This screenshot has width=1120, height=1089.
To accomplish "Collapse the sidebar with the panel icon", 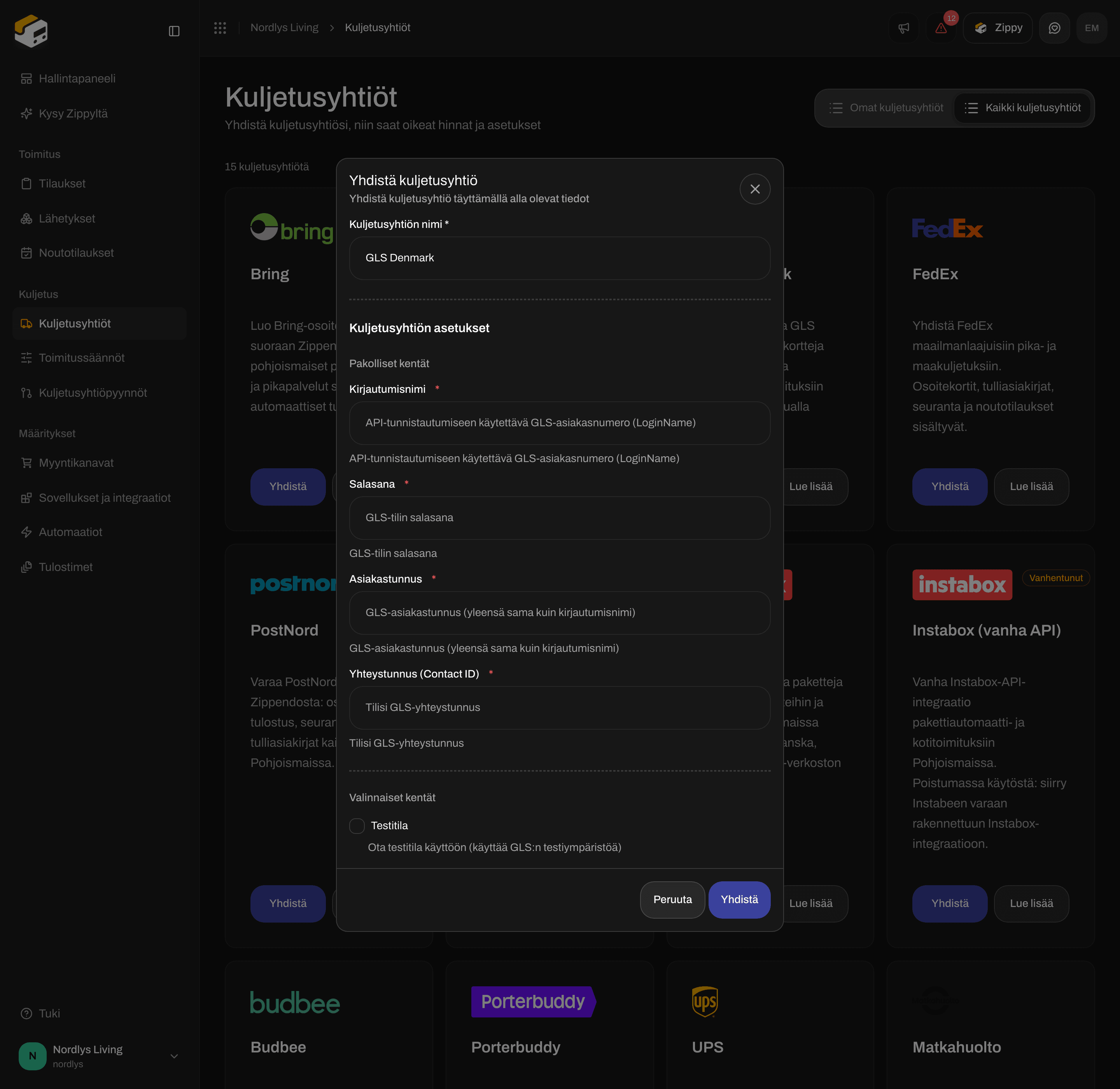I will pyautogui.click(x=174, y=31).
